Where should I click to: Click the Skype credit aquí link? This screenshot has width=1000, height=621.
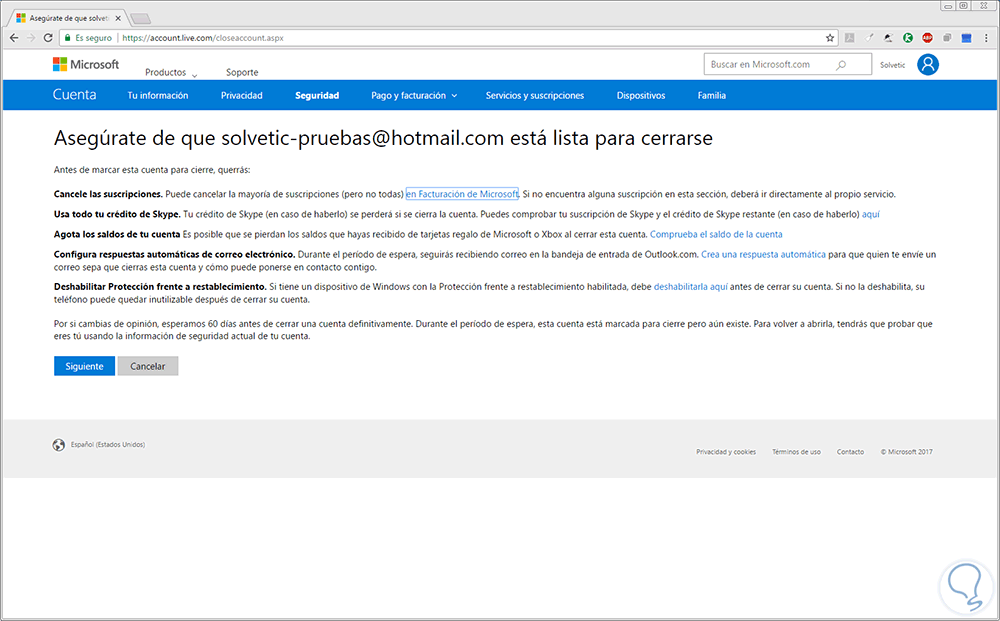coord(871,214)
